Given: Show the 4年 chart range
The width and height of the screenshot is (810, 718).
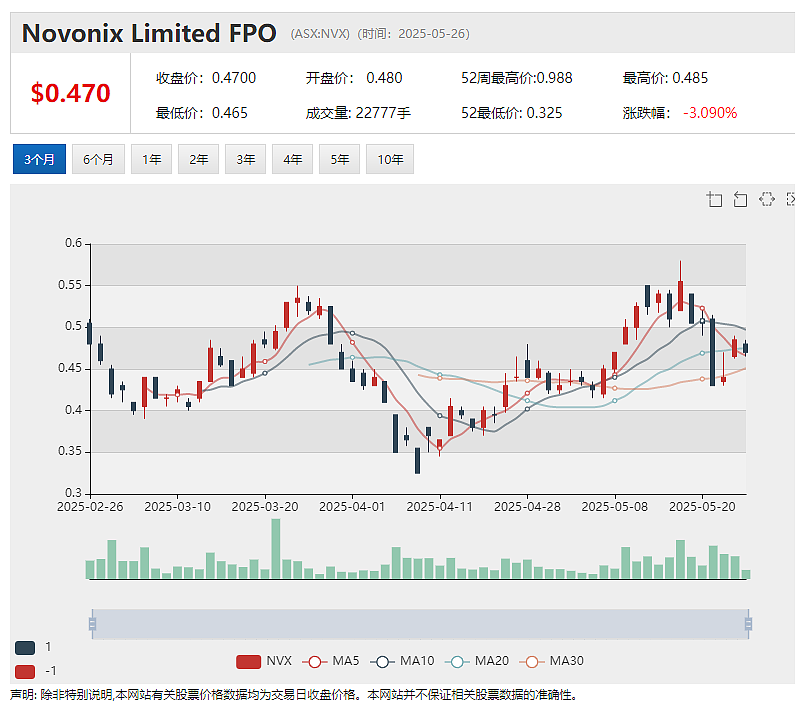Looking at the screenshot, I should (292, 159).
